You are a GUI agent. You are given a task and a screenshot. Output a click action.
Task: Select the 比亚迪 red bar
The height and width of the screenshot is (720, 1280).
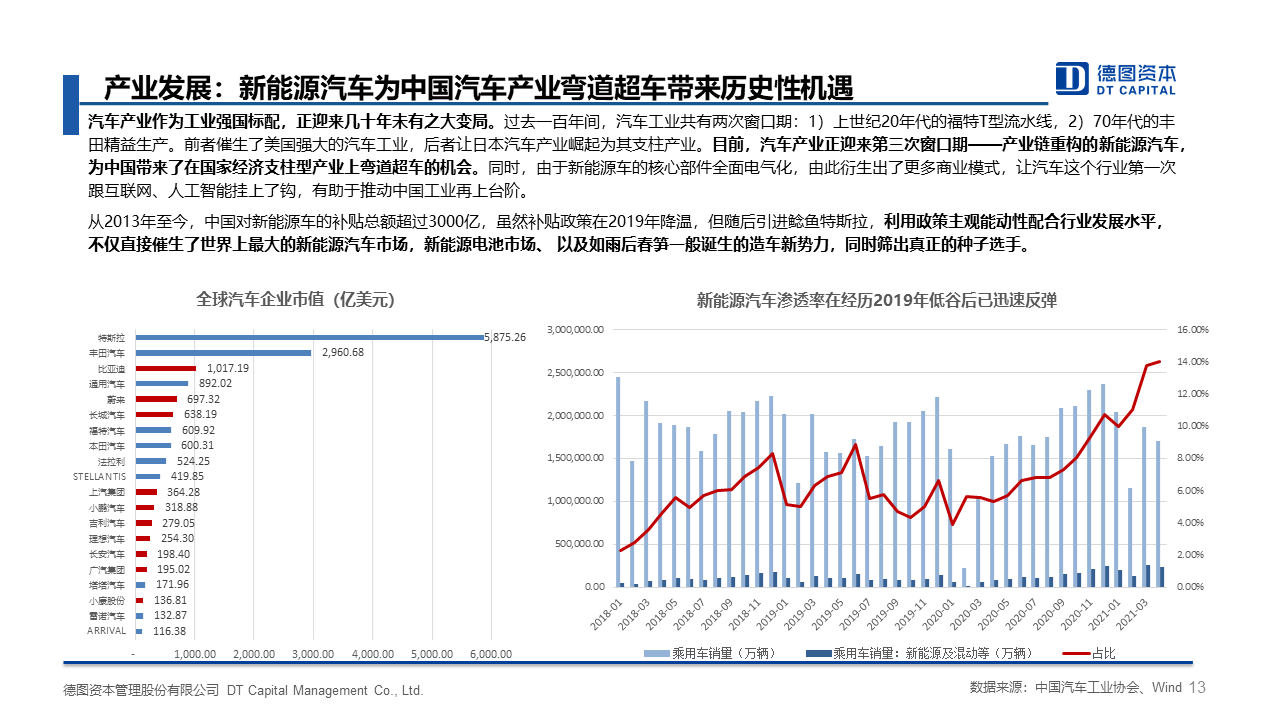point(165,368)
